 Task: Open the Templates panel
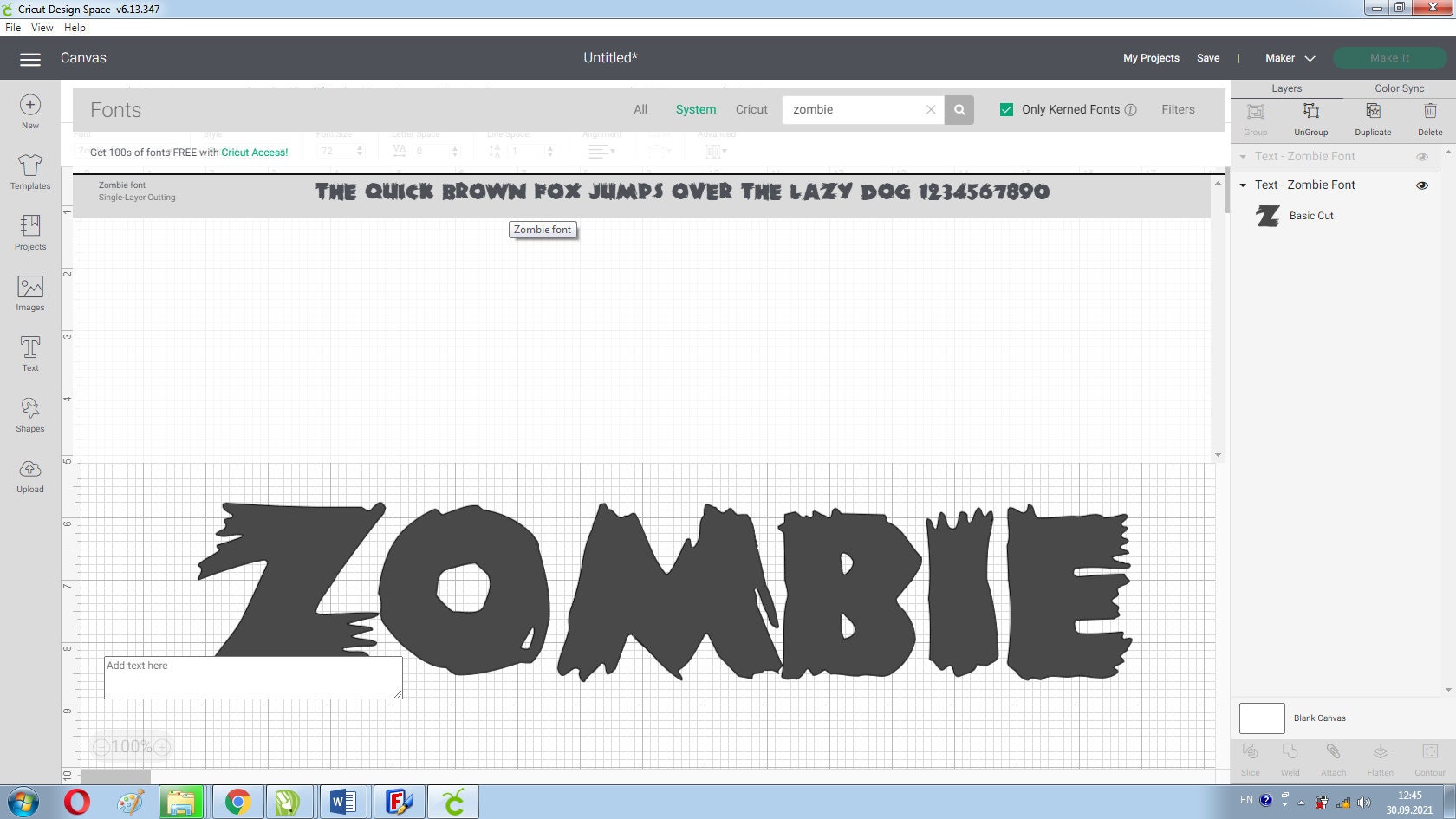[x=29, y=172]
